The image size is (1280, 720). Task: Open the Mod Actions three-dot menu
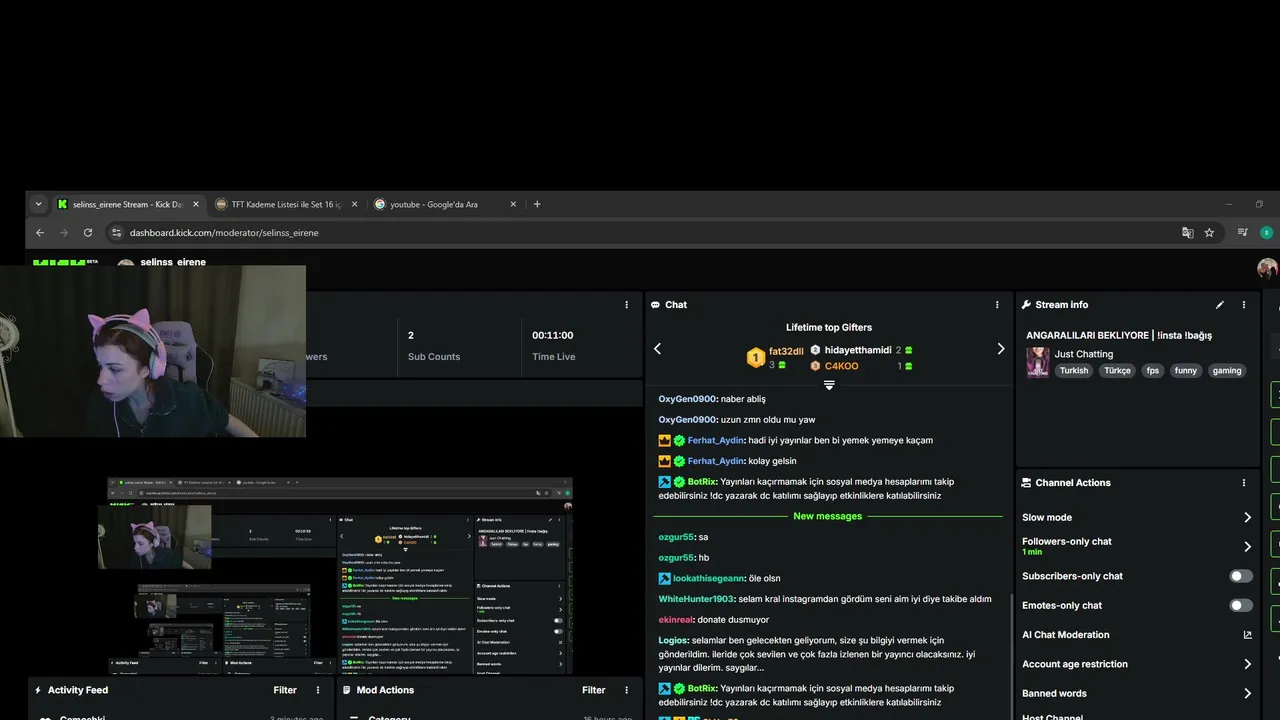(x=627, y=690)
